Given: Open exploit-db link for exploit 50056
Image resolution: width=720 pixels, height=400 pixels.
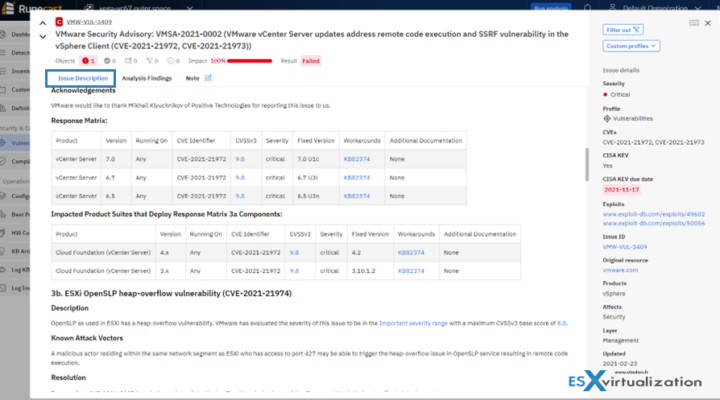Looking at the screenshot, I should pos(653,223).
